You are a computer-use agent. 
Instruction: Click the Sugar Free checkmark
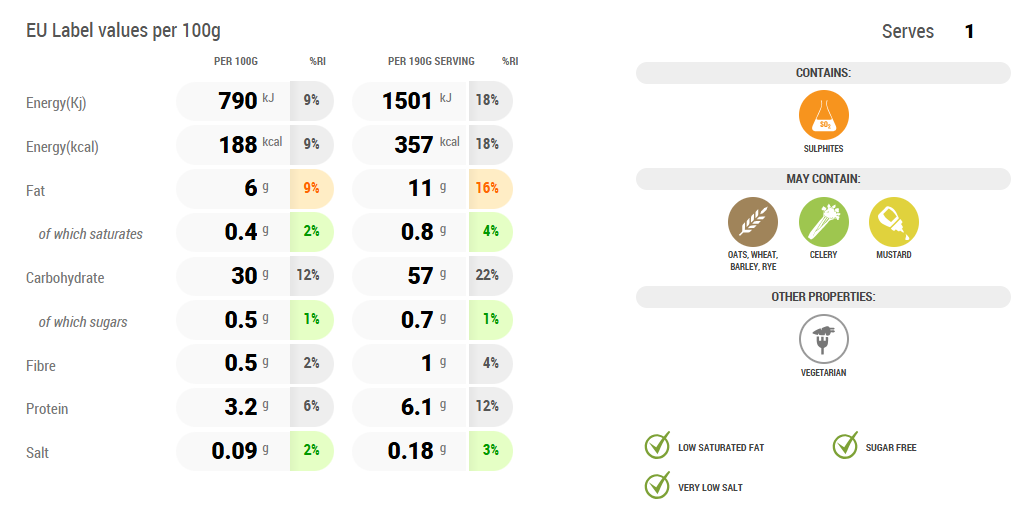click(845, 446)
